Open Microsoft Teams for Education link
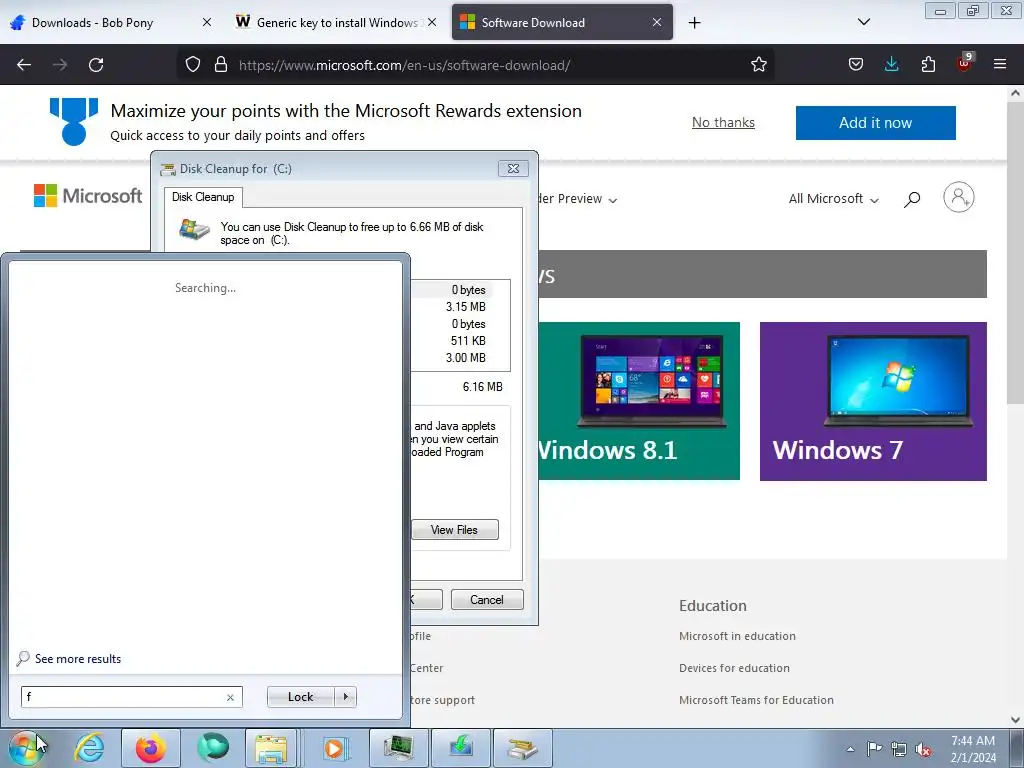This screenshot has width=1024, height=768. pos(756,699)
